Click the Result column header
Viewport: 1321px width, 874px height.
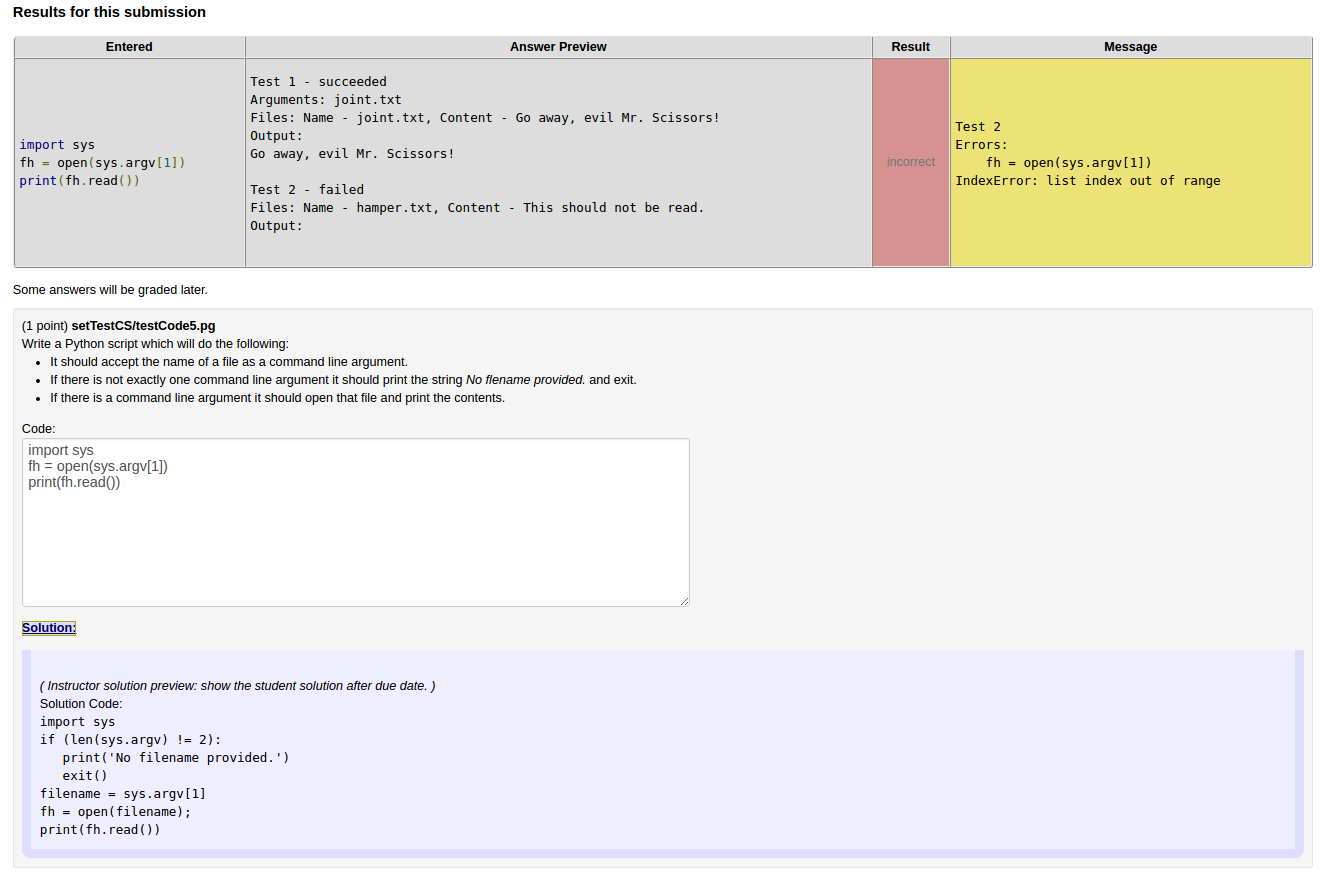[x=909, y=46]
